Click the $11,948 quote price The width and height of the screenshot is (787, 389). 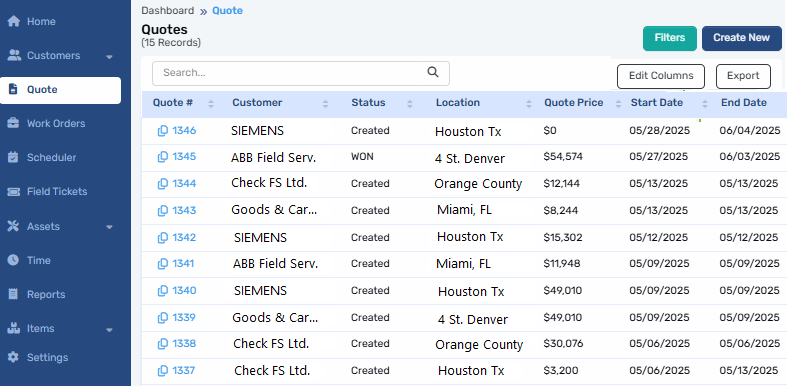pyautogui.click(x=562, y=264)
